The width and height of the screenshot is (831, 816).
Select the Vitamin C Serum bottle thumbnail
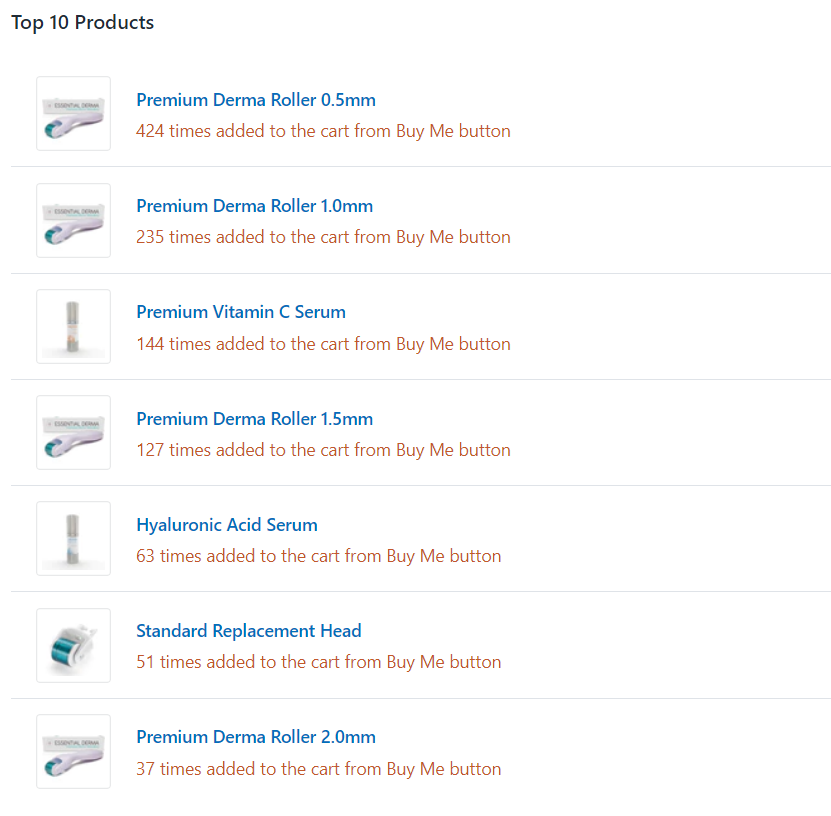[x=74, y=326]
